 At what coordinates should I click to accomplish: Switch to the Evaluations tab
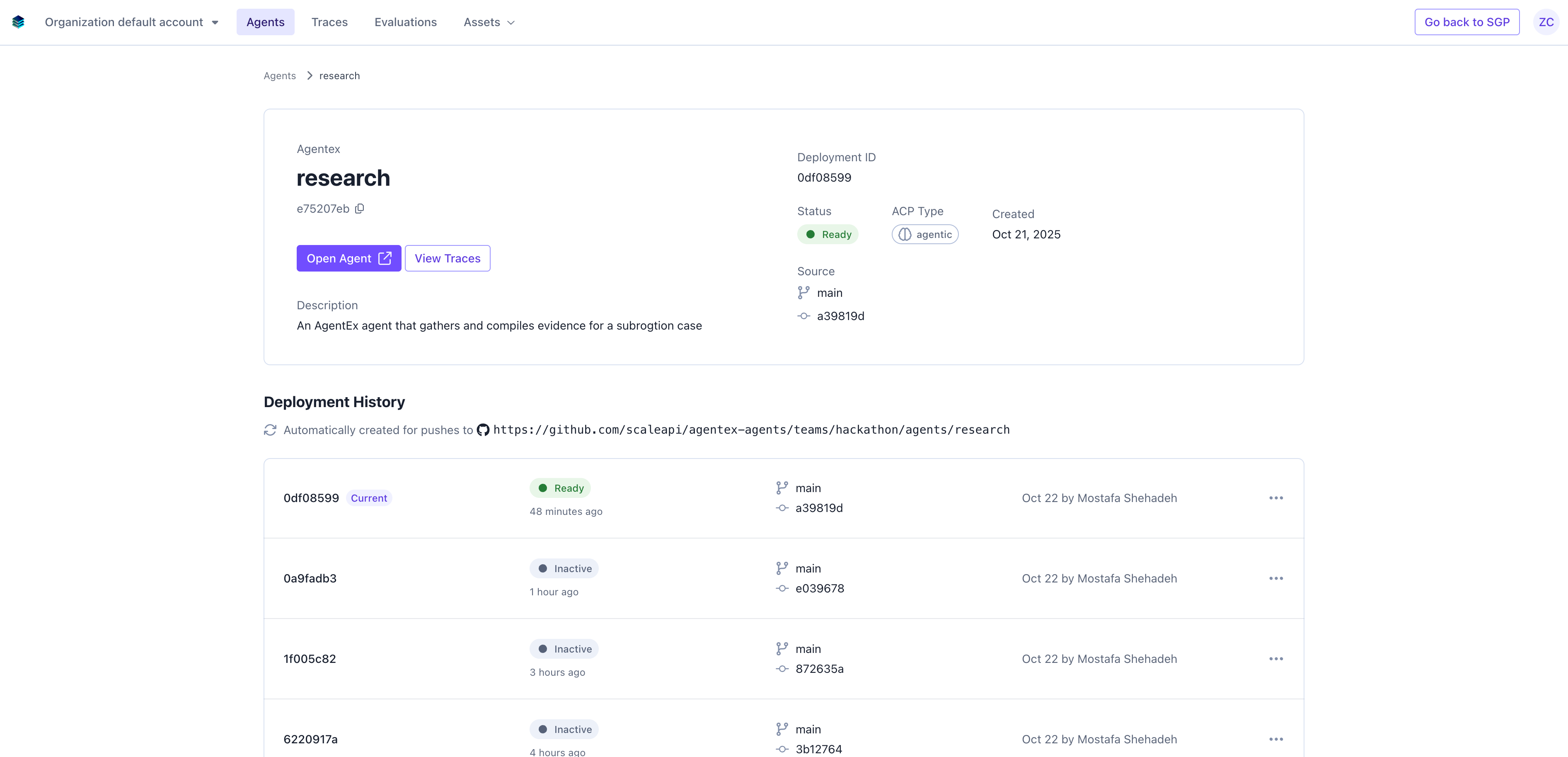(x=405, y=22)
